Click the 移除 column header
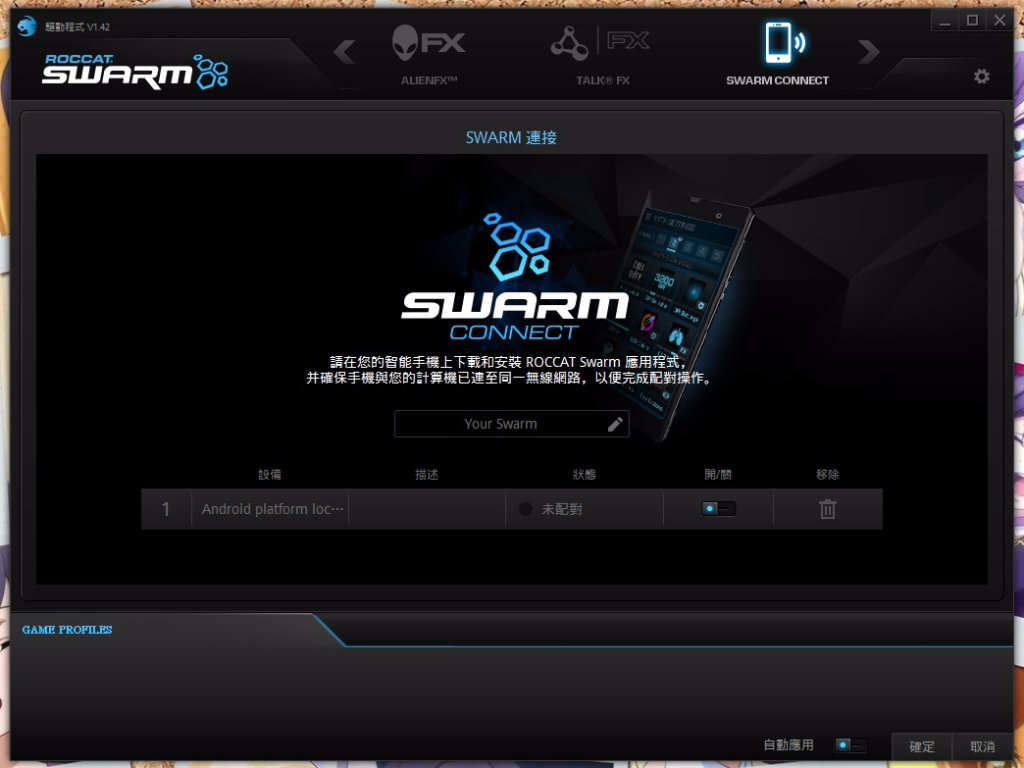The image size is (1024, 768). [827, 475]
